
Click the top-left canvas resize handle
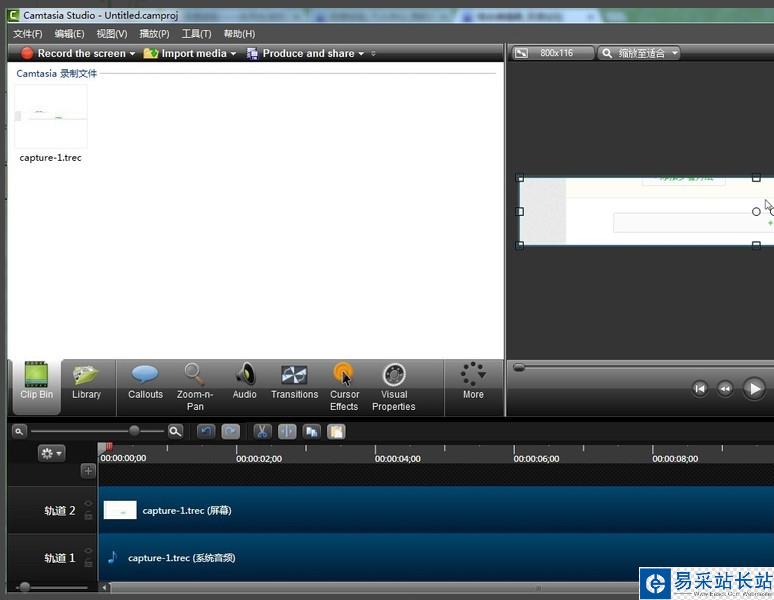click(x=519, y=178)
